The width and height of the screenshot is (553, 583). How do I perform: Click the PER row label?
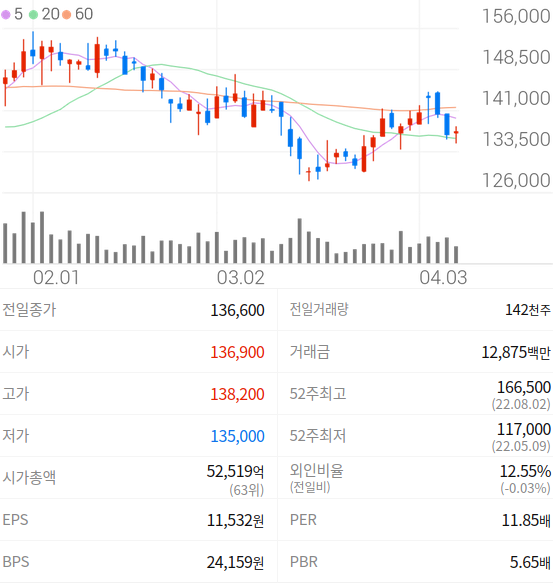pyautogui.click(x=303, y=520)
